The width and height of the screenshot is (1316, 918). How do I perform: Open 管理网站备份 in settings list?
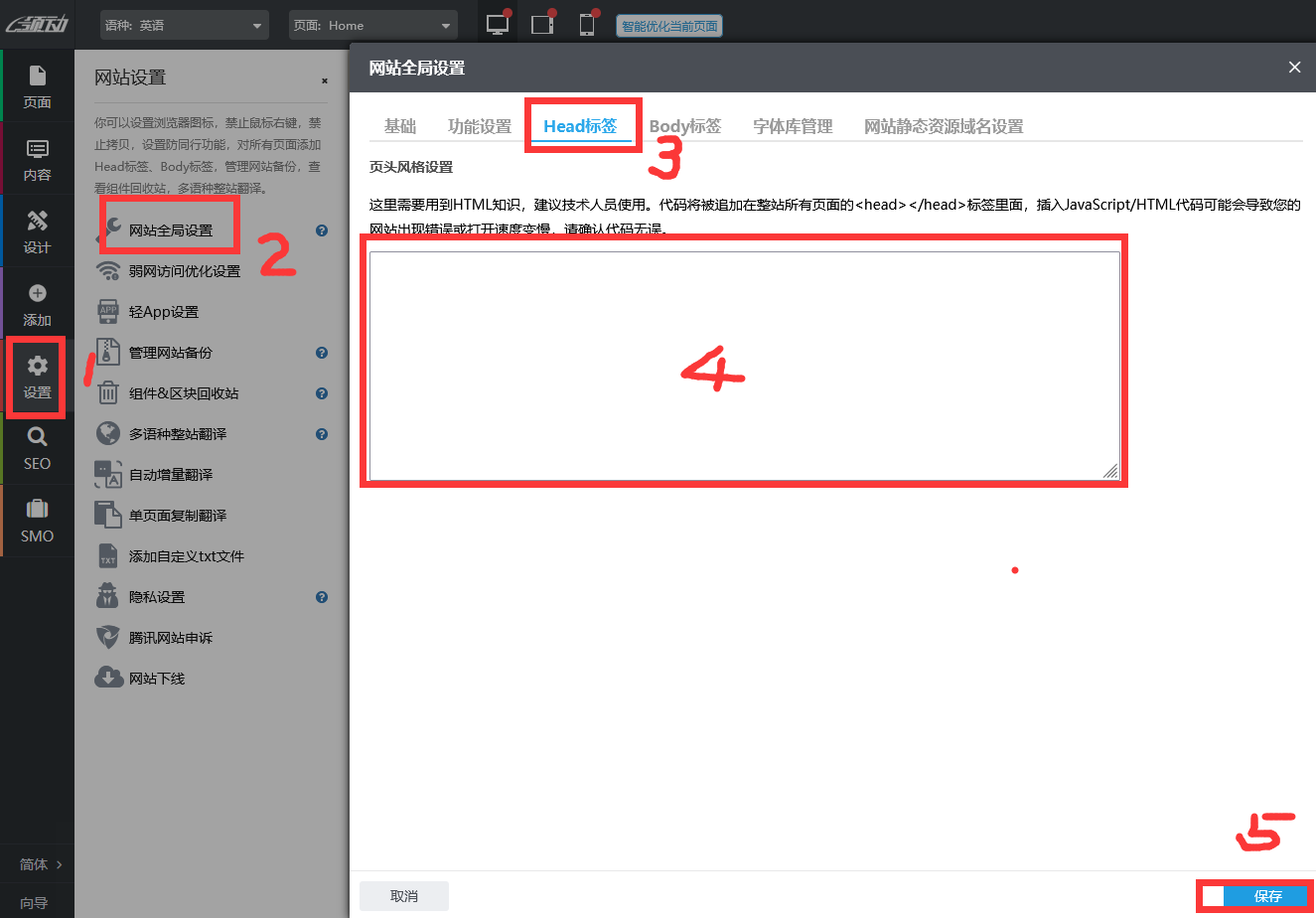tap(170, 353)
